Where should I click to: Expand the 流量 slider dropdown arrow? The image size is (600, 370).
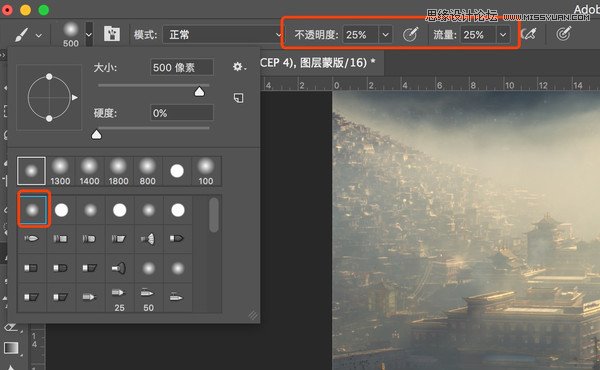pos(503,35)
